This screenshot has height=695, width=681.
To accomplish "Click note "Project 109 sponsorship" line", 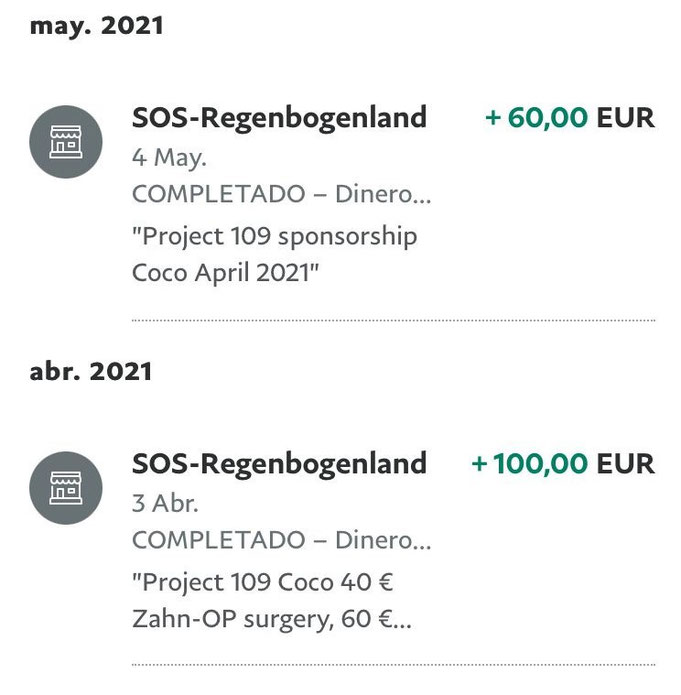I will [x=275, y=236].
